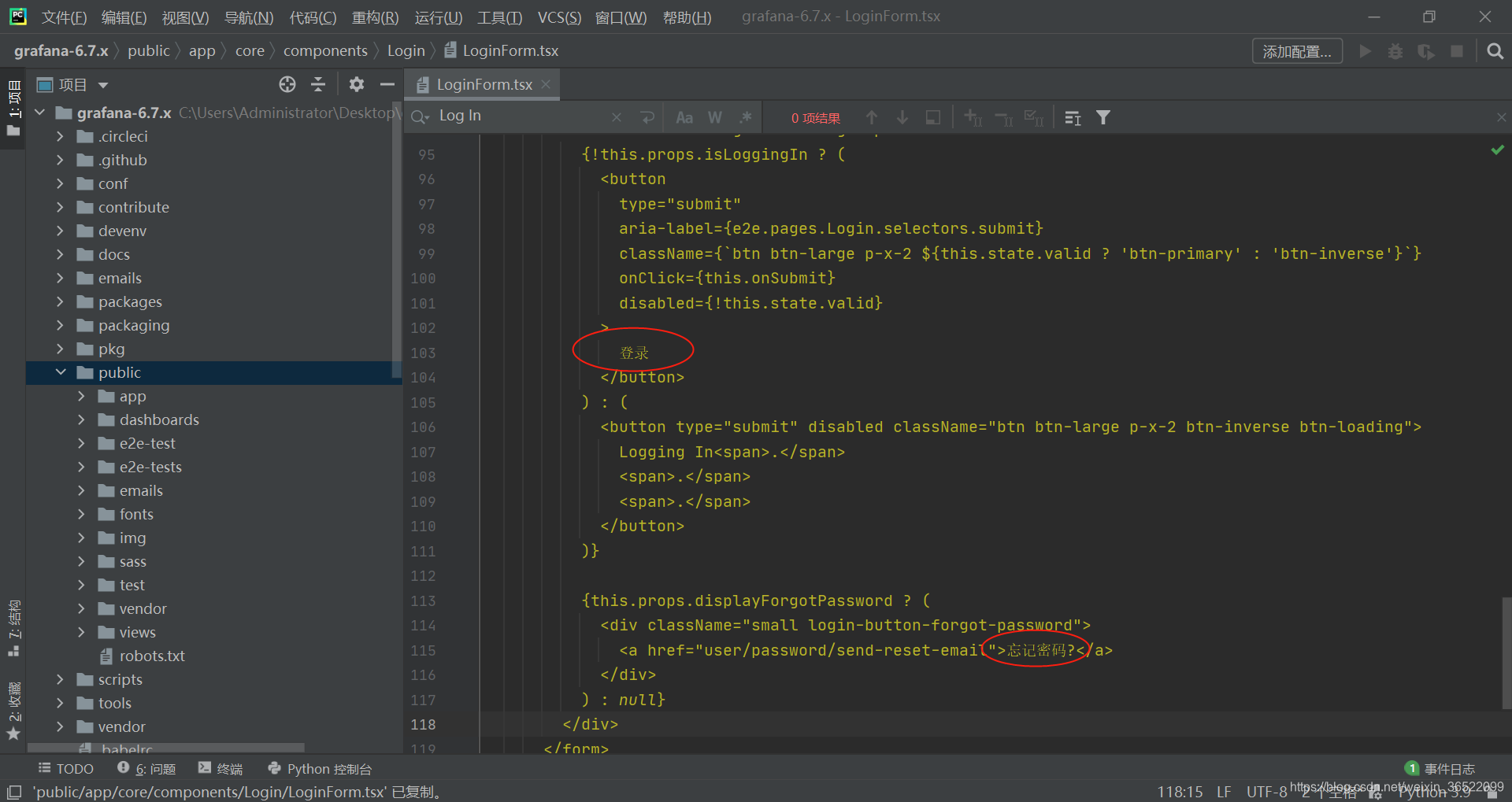The width and height of the screenshot is (1512, 802).
Task: Click 'core' in the breadcrumb path
Action: coord(250,50)
